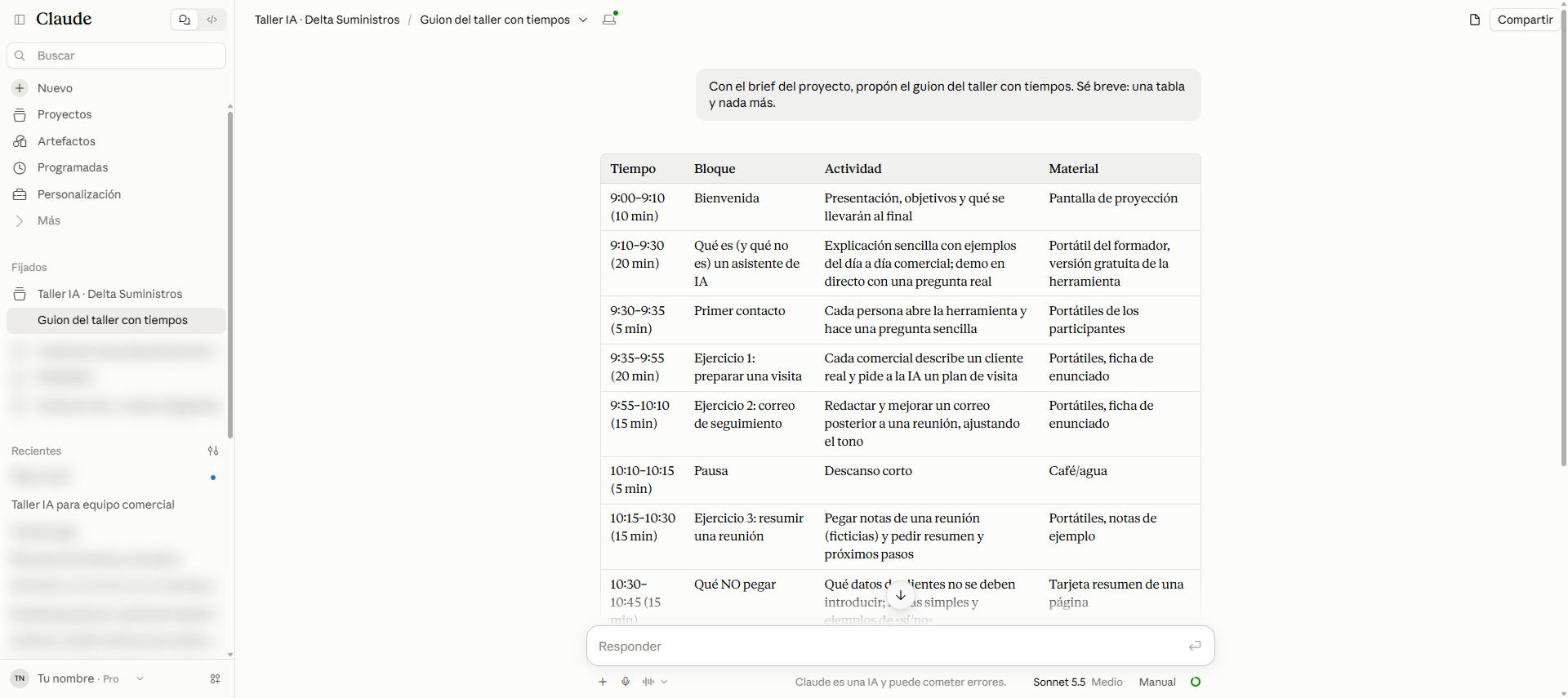Switch to chat mode toggle
This screenshot has height=698, width=1568.
pyautogui.click(x=184, y=19)
